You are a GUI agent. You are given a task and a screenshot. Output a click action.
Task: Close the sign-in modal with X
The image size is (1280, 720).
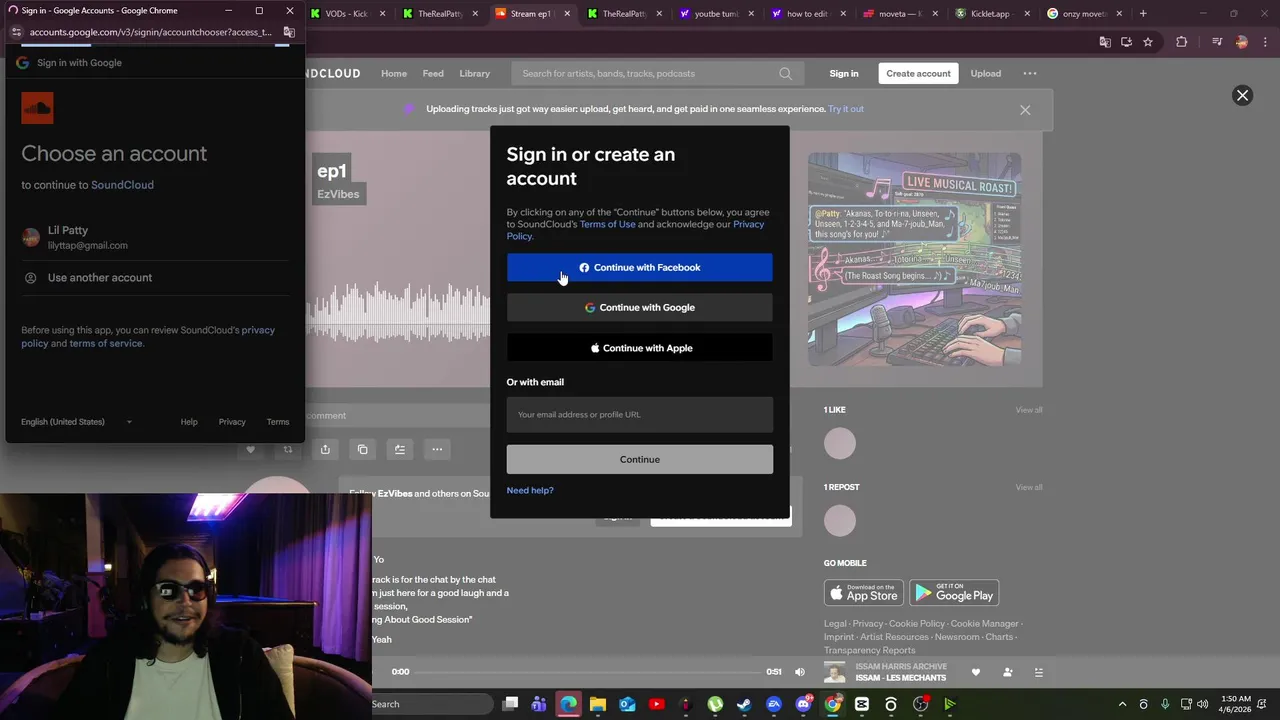(x=1242, y=95)
